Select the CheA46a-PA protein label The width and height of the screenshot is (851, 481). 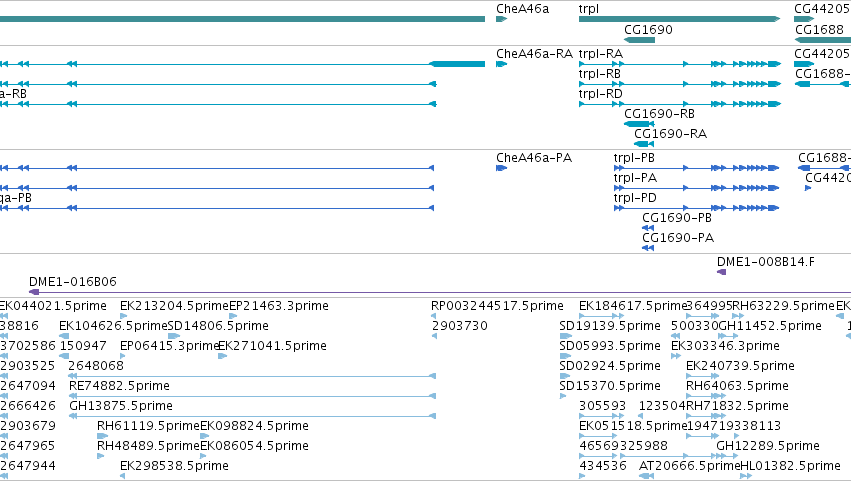(534, 158)
